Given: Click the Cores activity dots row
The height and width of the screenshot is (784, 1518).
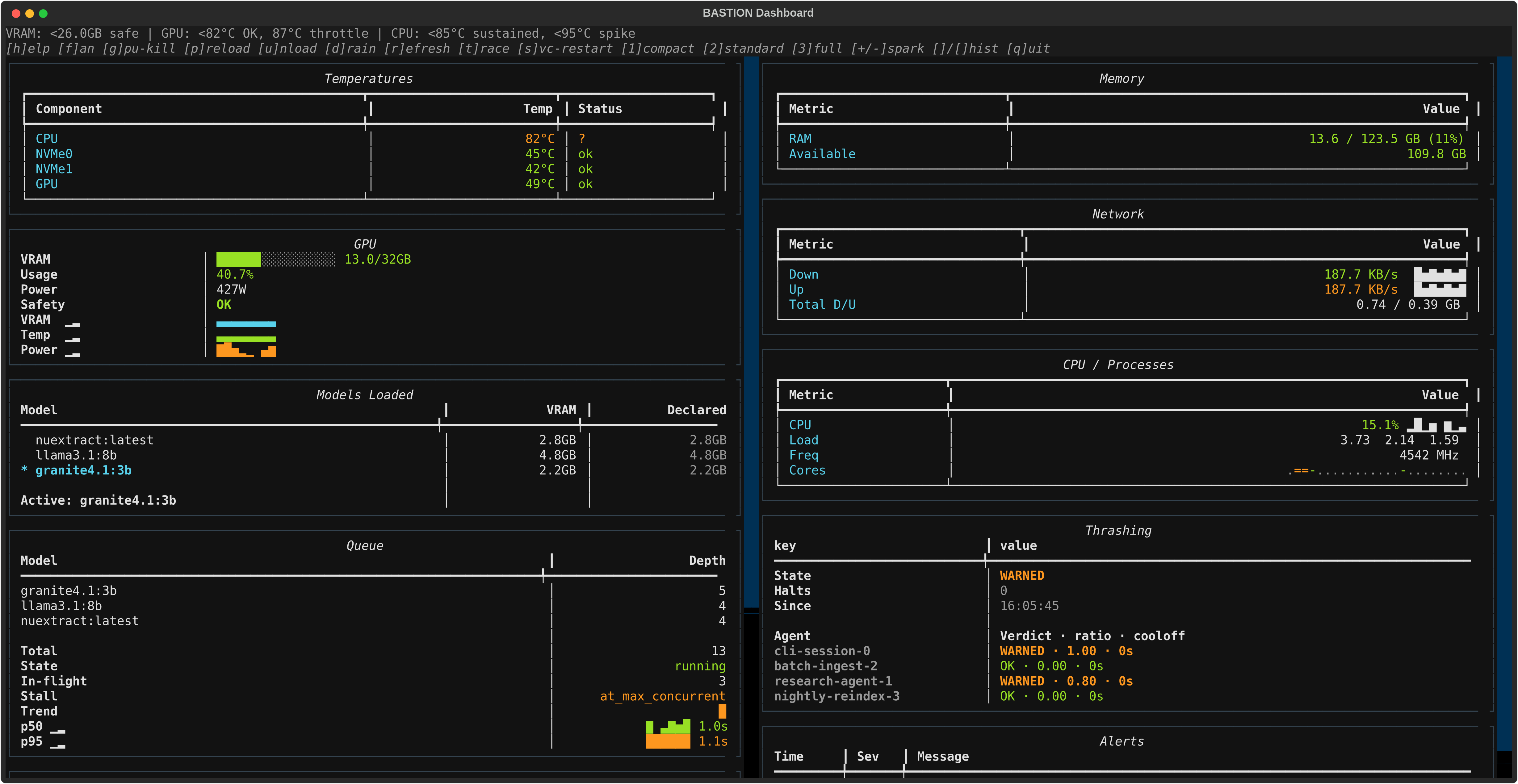Looking at the screenshot, I should coord(1377,471).
